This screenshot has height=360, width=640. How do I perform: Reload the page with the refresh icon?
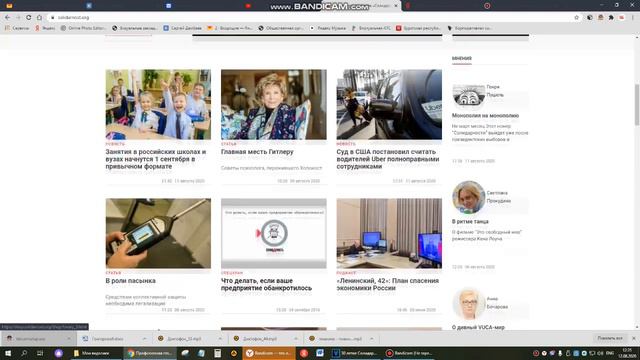[29, 18]
